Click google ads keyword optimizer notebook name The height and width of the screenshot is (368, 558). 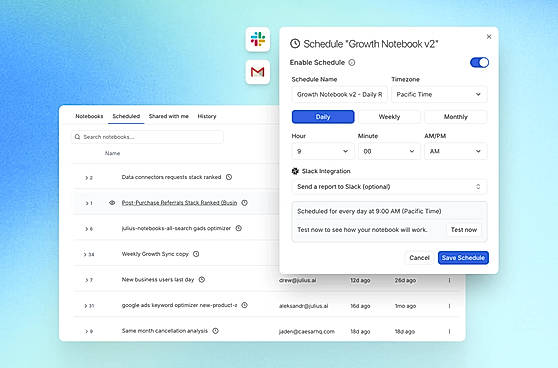click(x=179, y=305)
